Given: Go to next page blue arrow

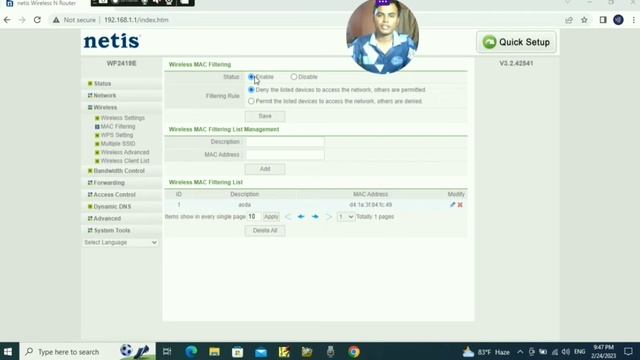Looking at the screenshot, I should click(315, 217).
